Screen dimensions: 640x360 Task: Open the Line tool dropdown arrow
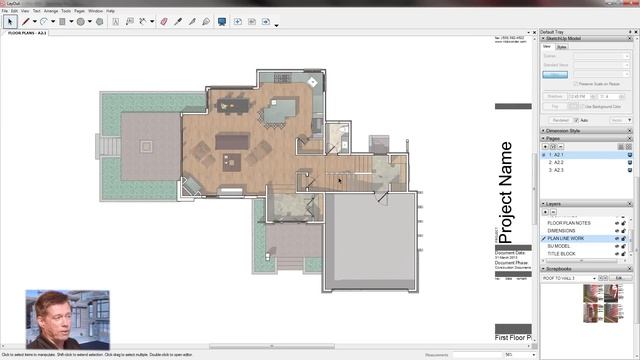[x=35, y=22]
